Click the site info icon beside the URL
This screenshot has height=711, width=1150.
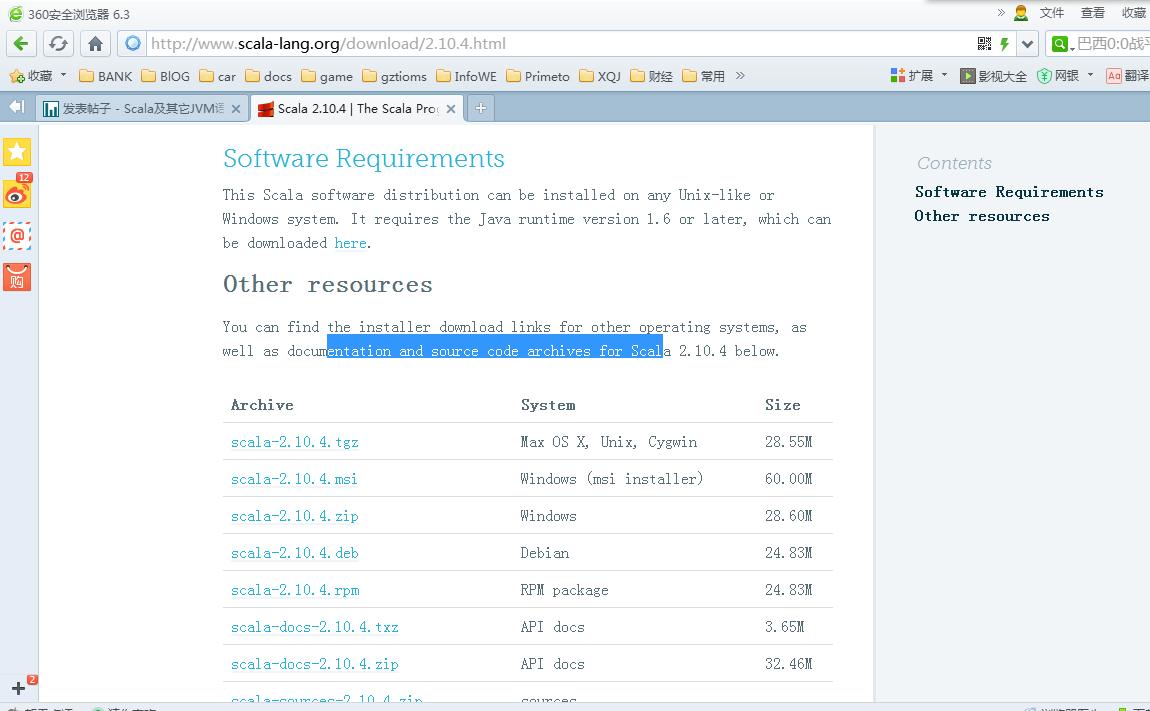133,44
